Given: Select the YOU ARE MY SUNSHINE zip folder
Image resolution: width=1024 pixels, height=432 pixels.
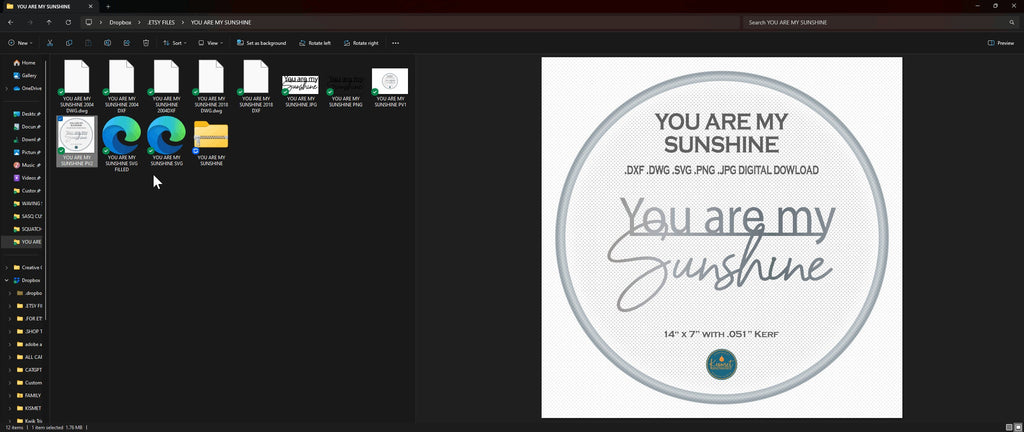Looking at the screenshot, I should (x=211, y=142).
